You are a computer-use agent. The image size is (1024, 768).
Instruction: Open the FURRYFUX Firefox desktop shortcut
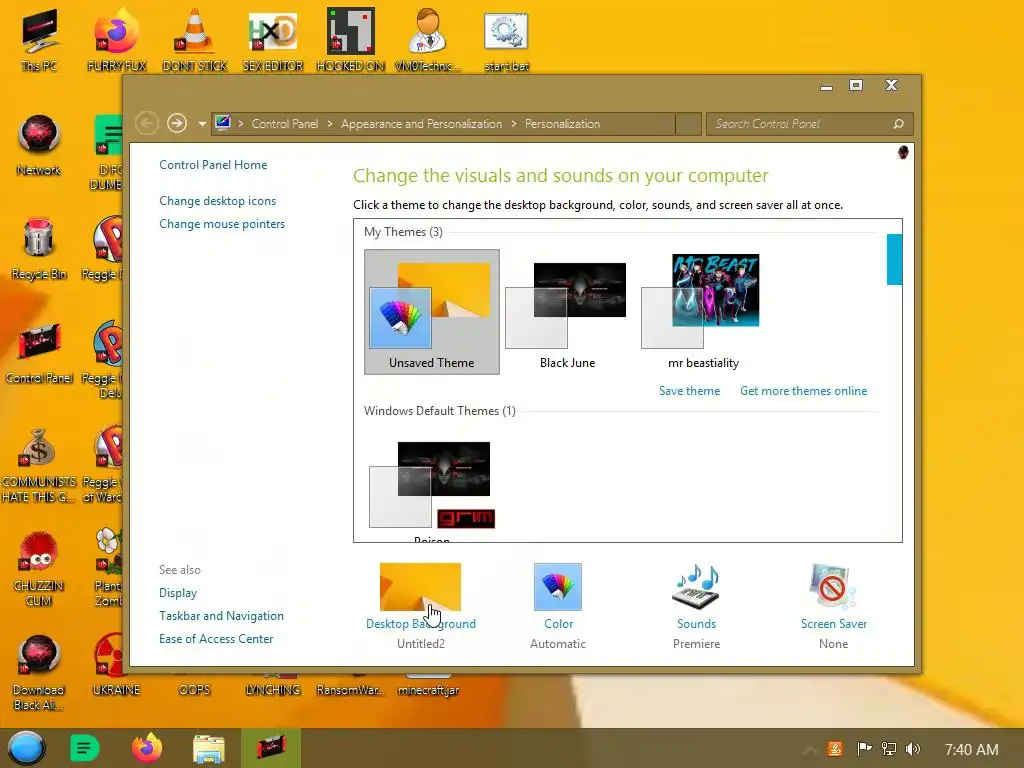pos(116,39)
